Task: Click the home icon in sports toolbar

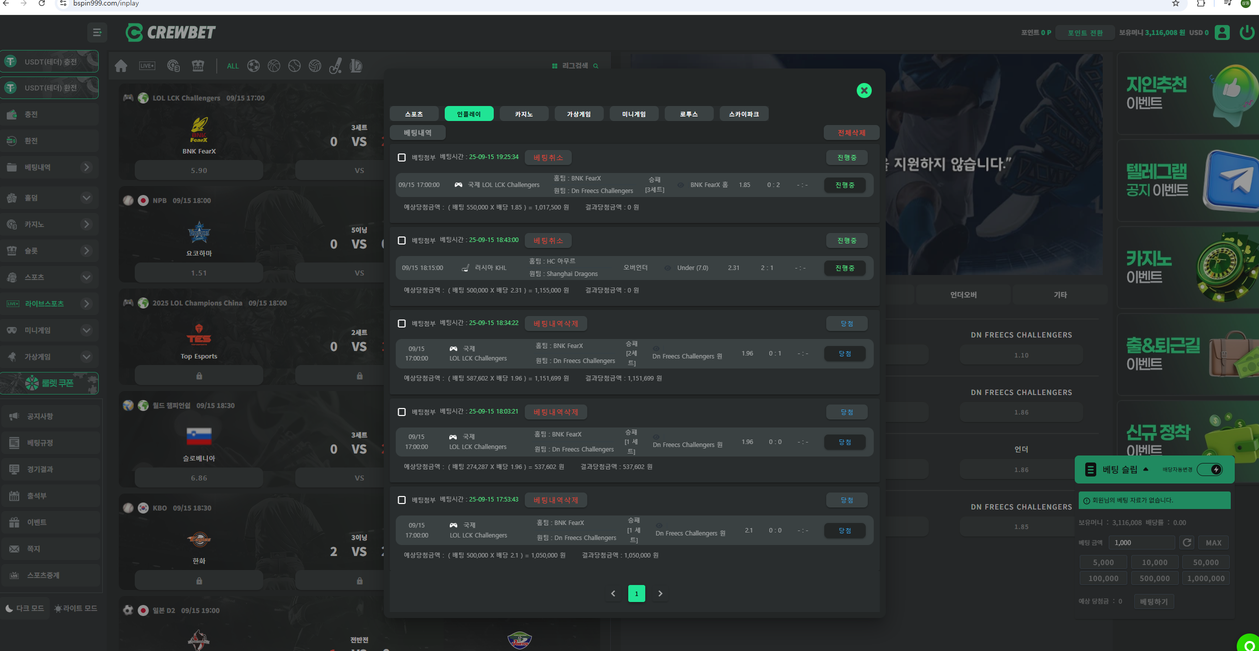Action: [121, 66]
